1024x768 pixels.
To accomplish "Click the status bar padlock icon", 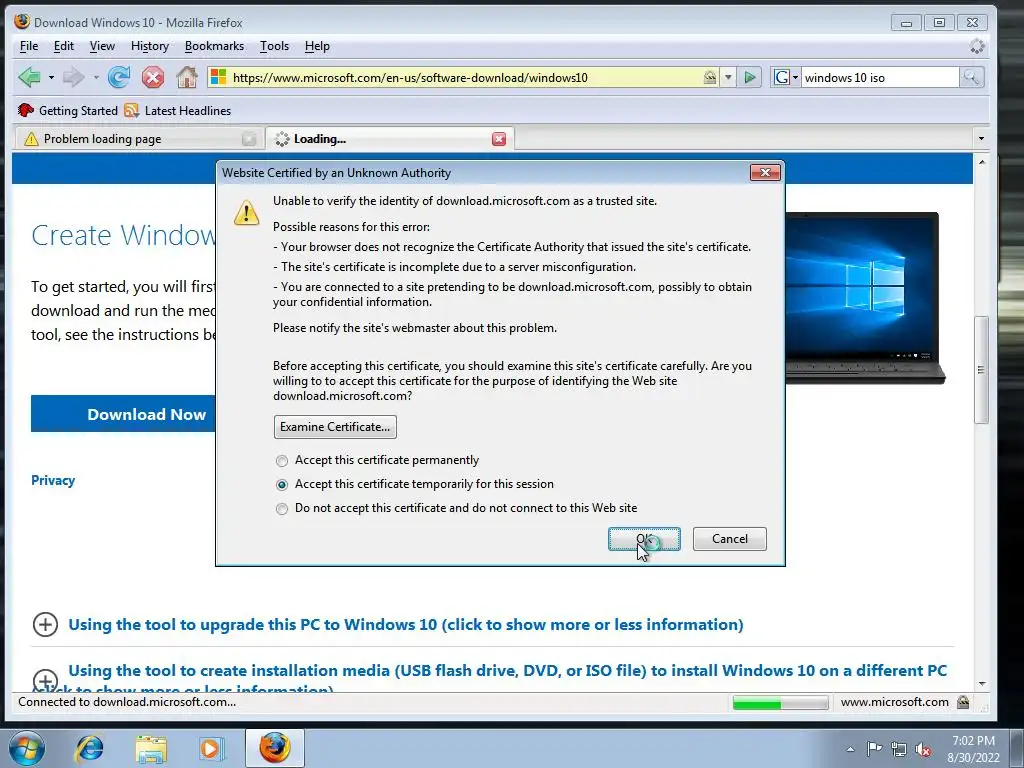I will pos(963,702).
